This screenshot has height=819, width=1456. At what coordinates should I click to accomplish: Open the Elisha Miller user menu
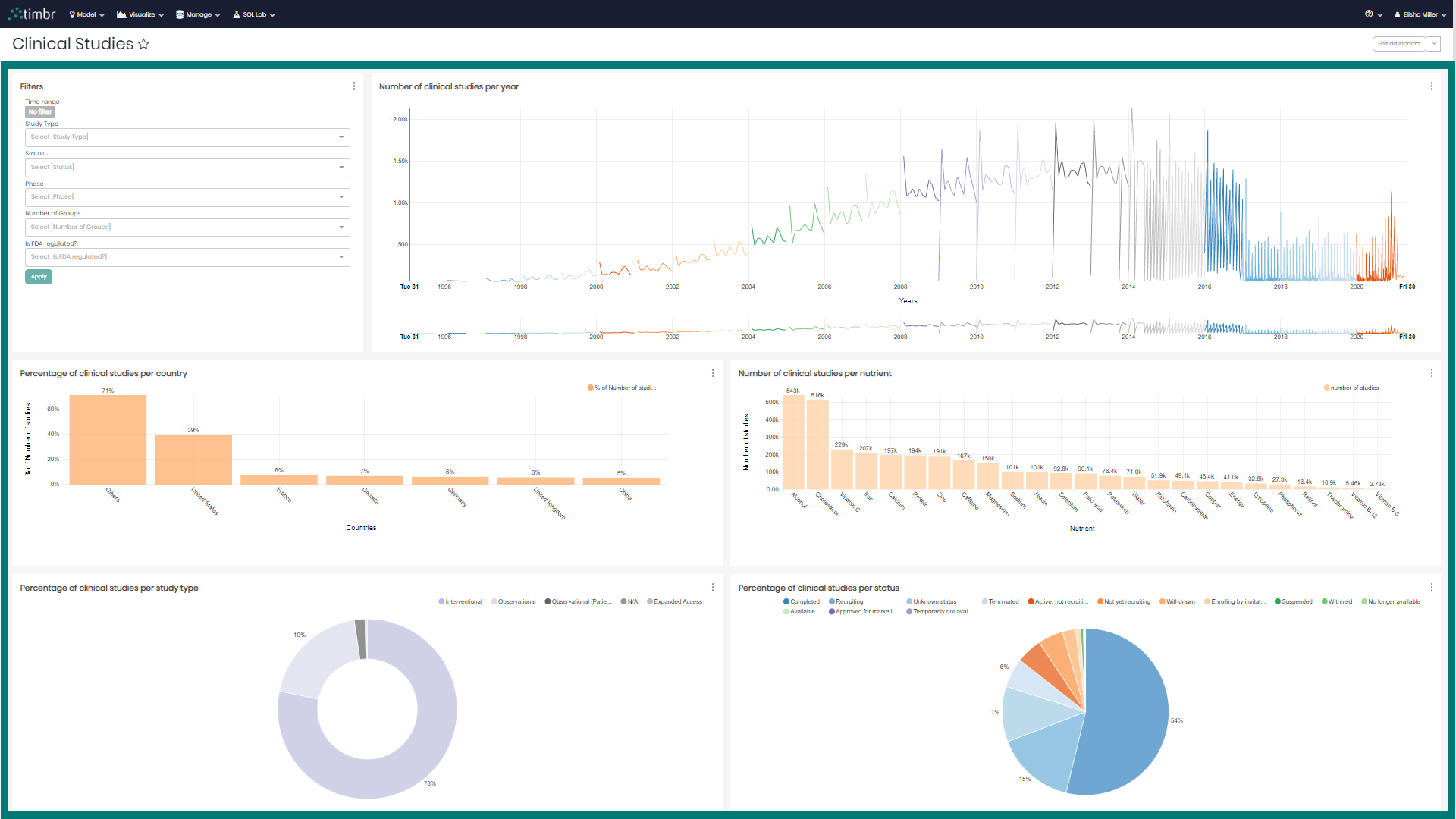(1417, 14)
